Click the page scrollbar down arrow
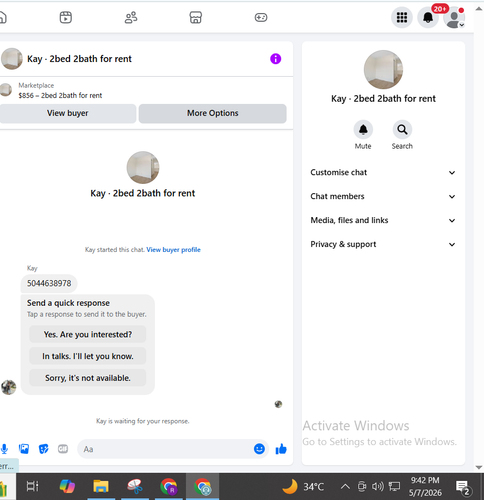This screenshot has height=500, width=484. pos(479,467)
